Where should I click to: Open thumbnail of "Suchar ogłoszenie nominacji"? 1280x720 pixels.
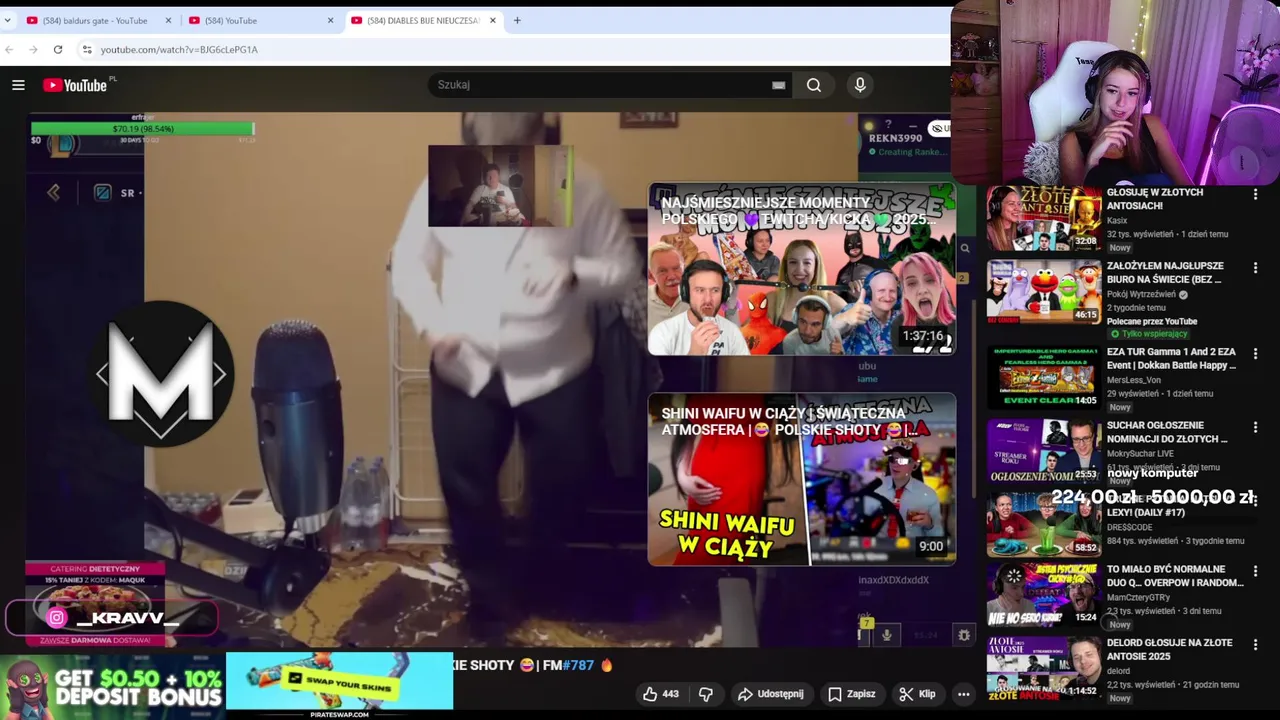coord(1044,451)
